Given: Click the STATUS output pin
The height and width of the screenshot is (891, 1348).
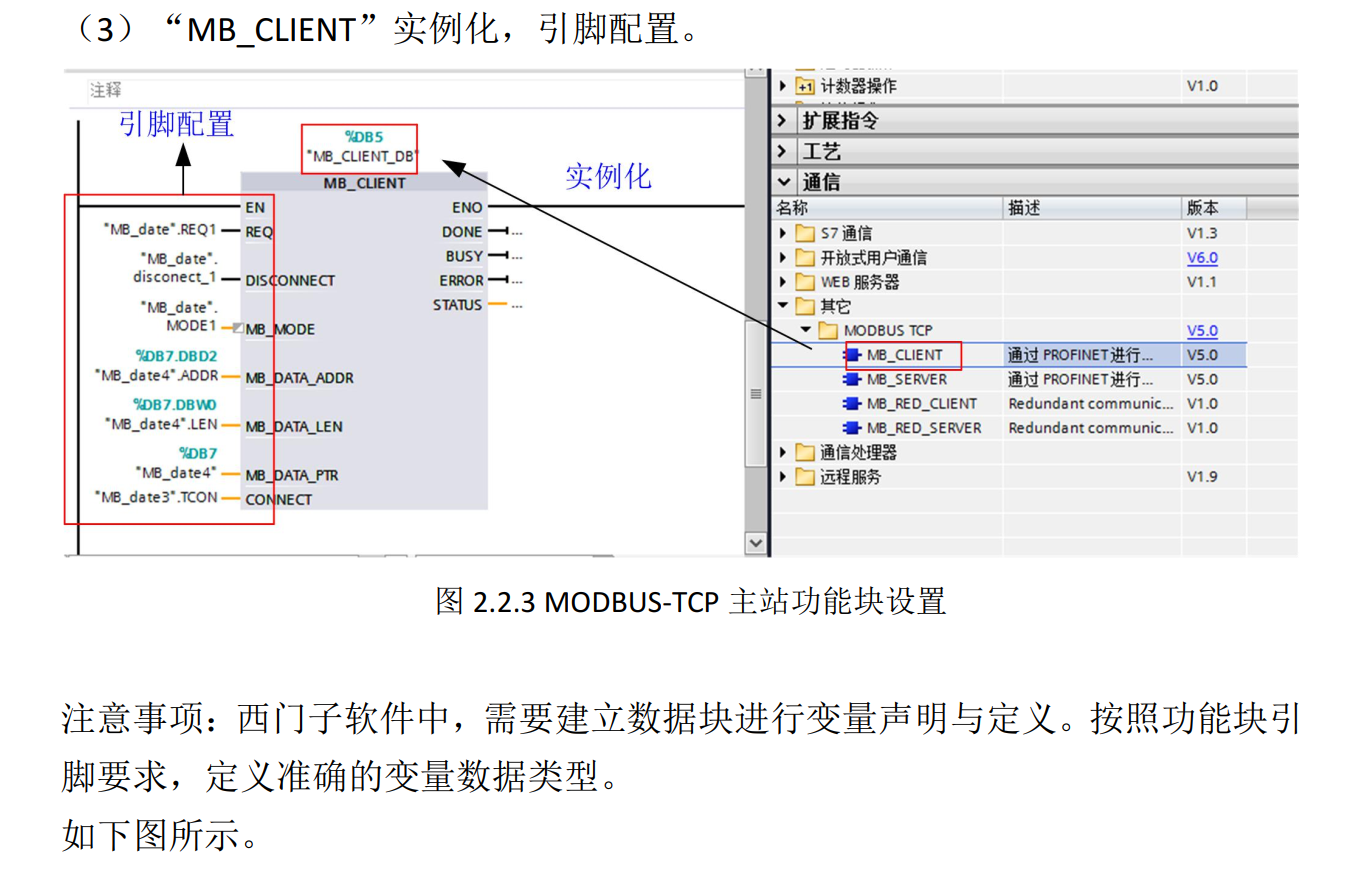Looking at the screenshot, I should (458, 305).
